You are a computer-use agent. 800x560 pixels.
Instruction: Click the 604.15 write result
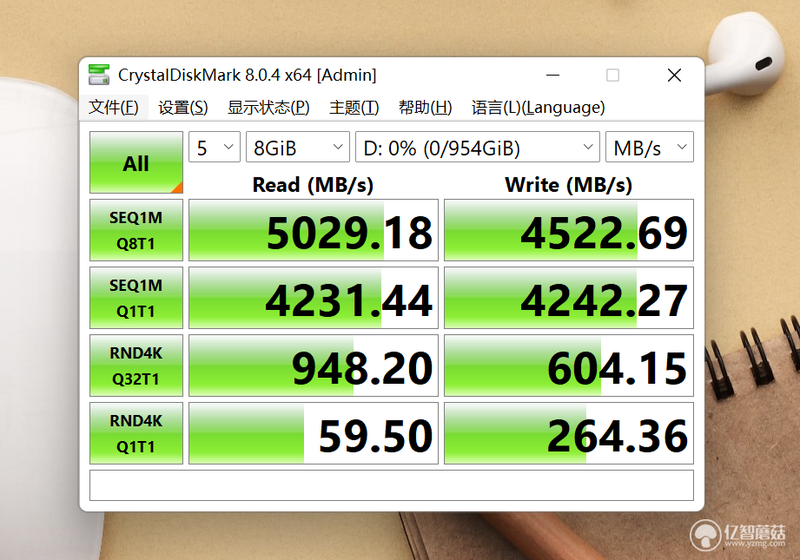click(x=569, y=366)
